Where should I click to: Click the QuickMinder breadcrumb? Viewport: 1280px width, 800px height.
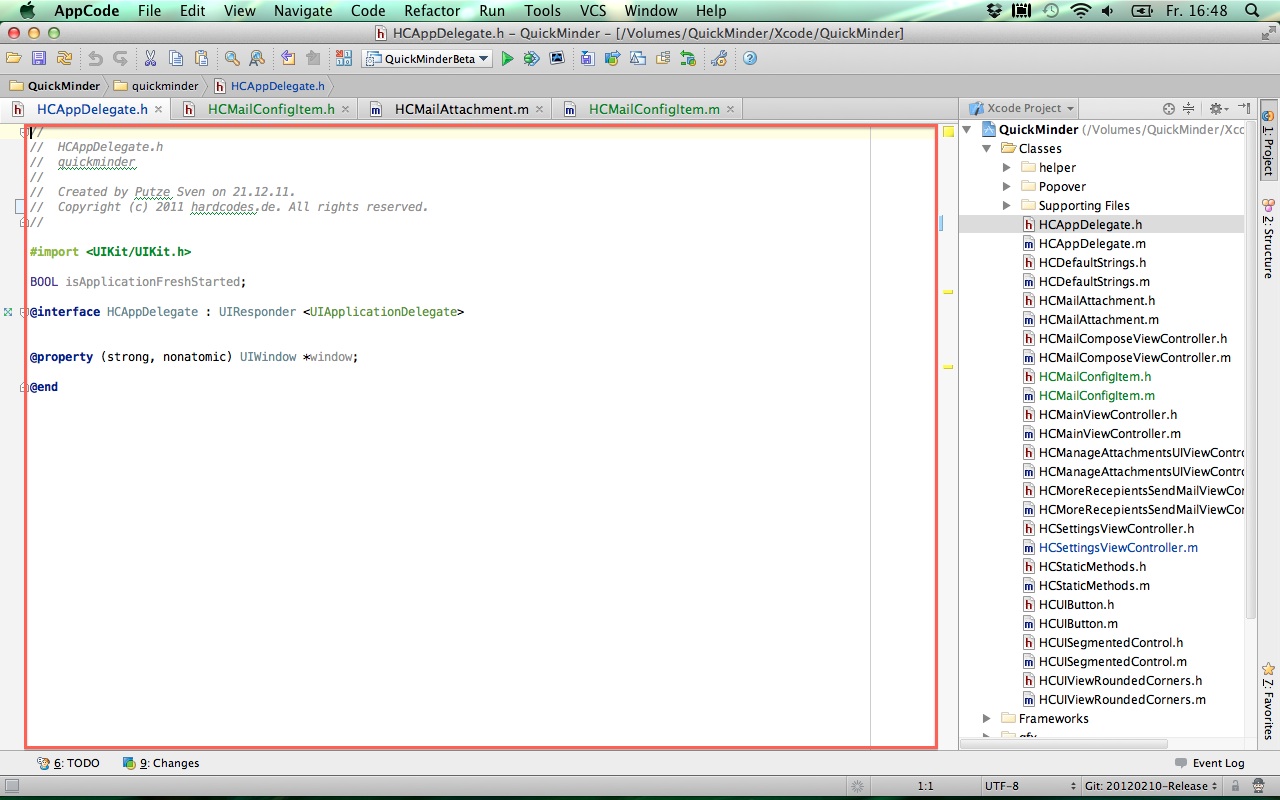(x=55, y=86)
